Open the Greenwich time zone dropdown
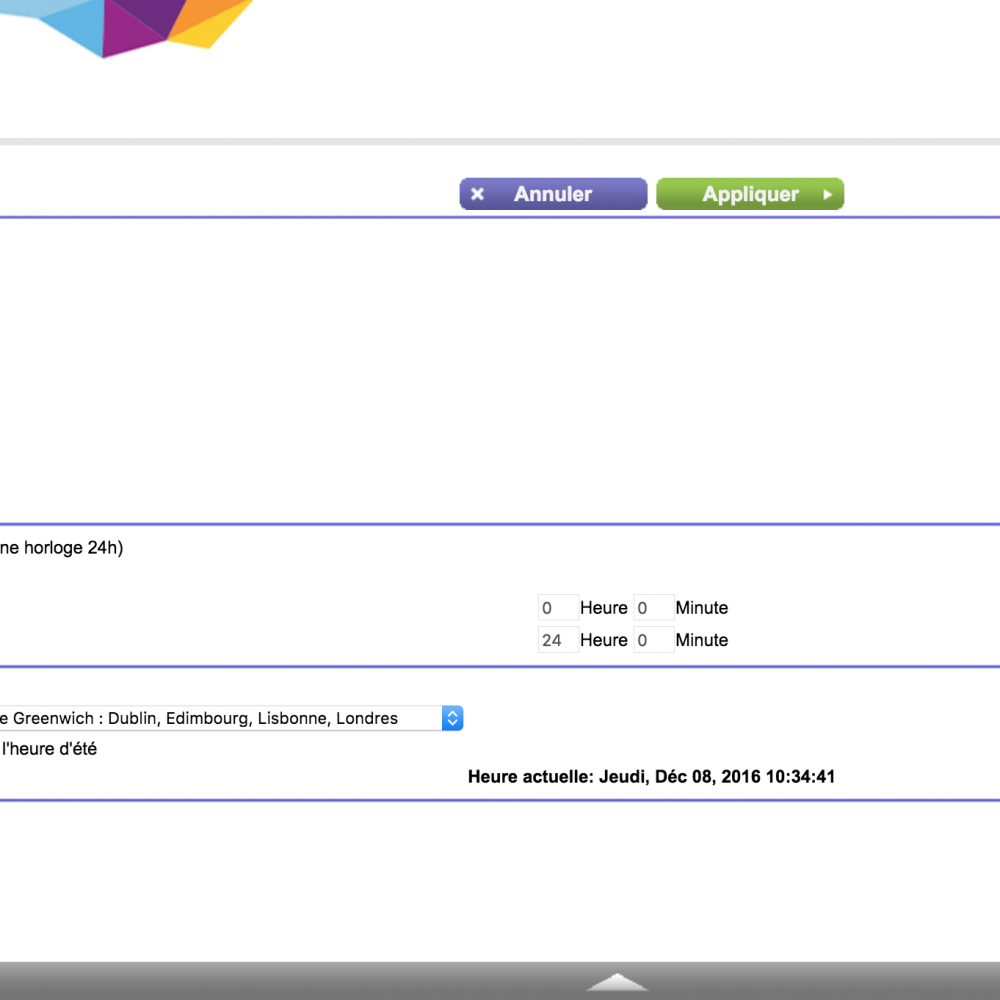This screenshot has width=1000, height=1000. click(x=231, y=718)
